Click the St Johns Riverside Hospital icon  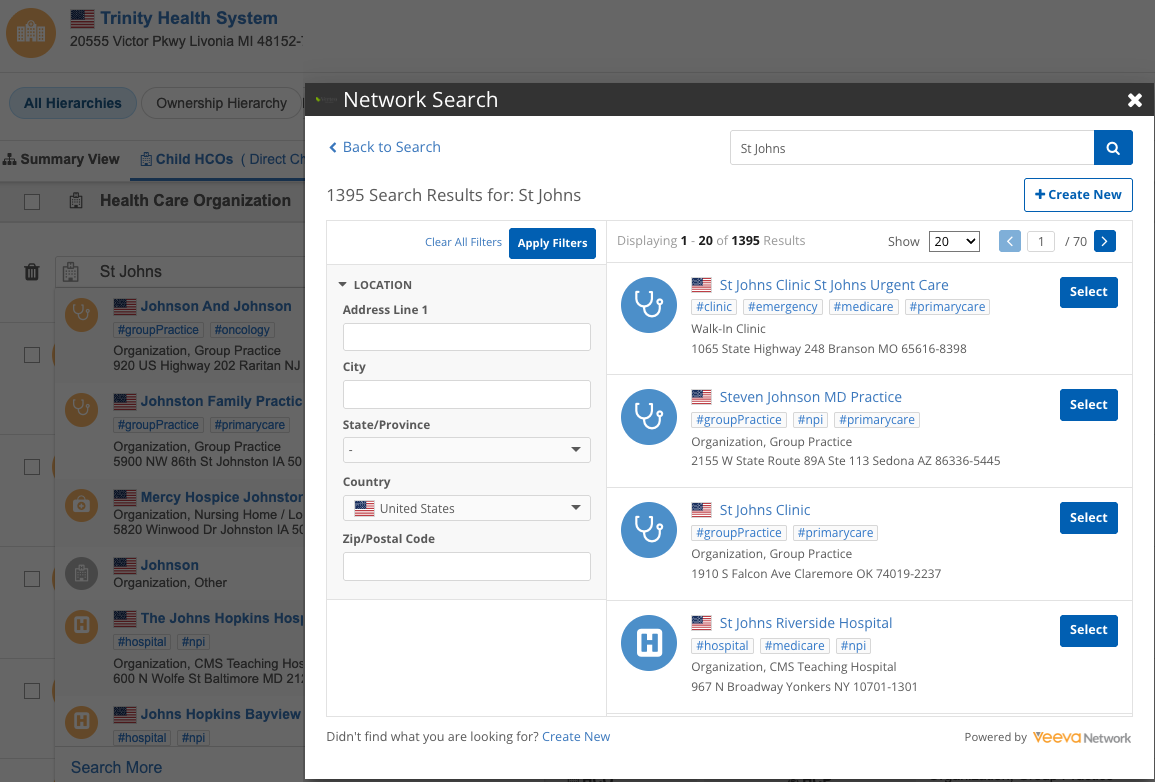pos(650,642)
